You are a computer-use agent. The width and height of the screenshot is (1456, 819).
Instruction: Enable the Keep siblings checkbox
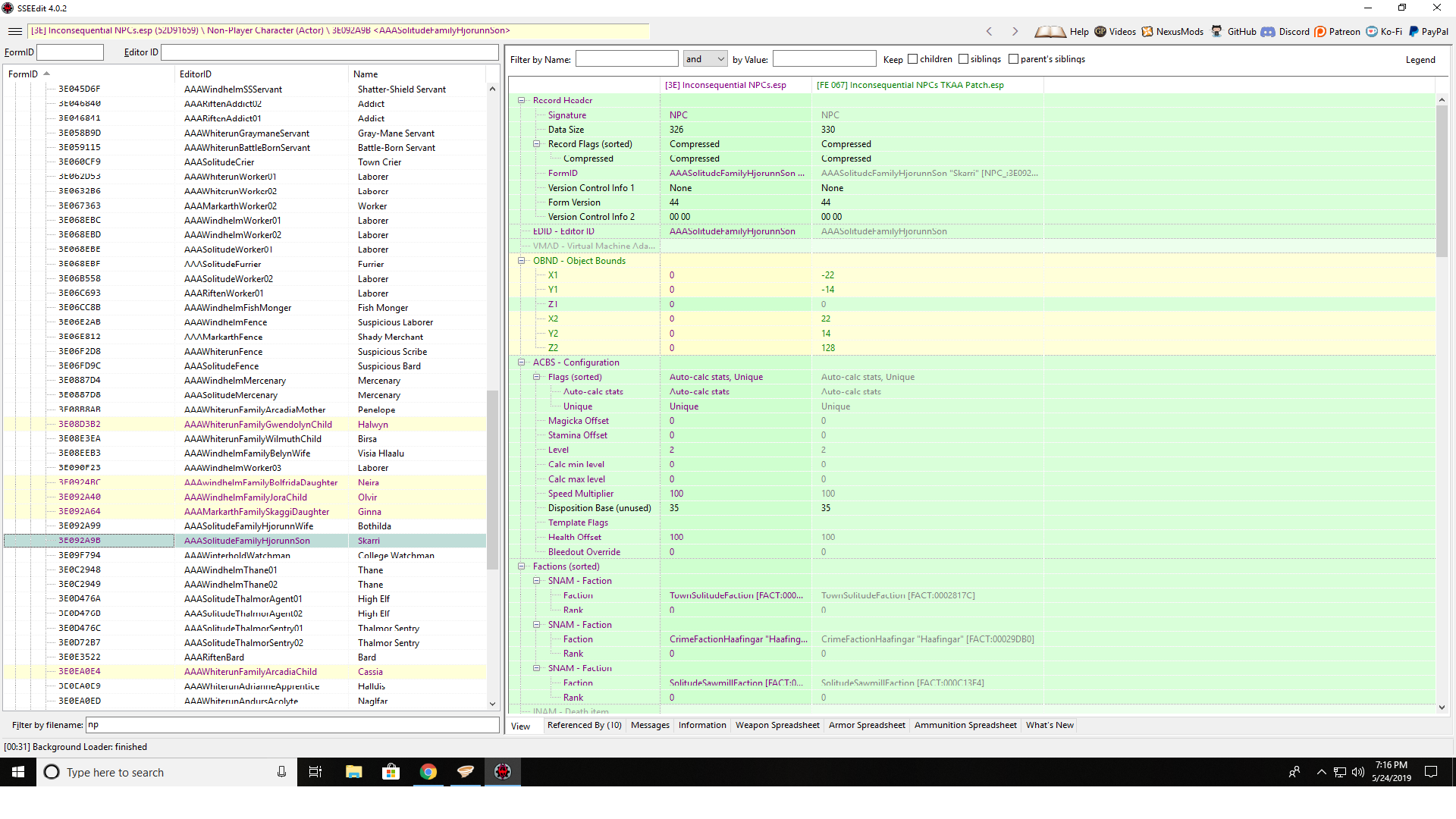(x=963, y=59)
